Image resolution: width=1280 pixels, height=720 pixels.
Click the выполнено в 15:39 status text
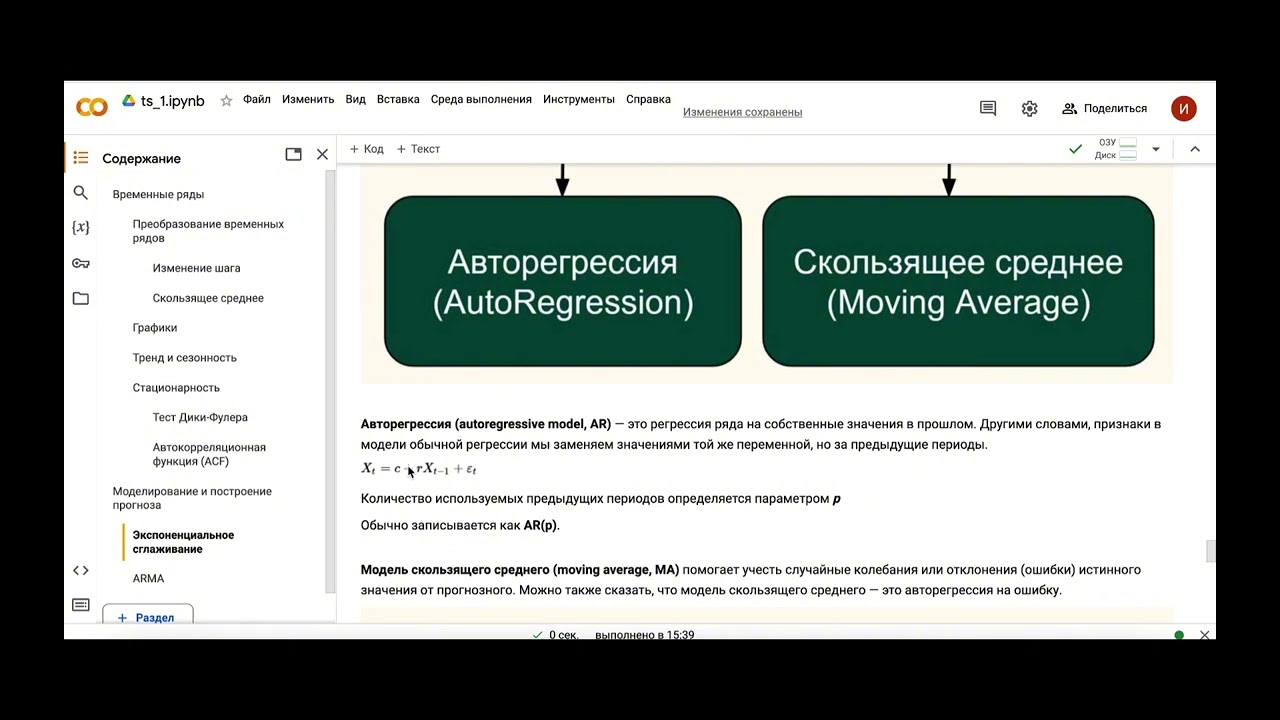coord(644,635)
